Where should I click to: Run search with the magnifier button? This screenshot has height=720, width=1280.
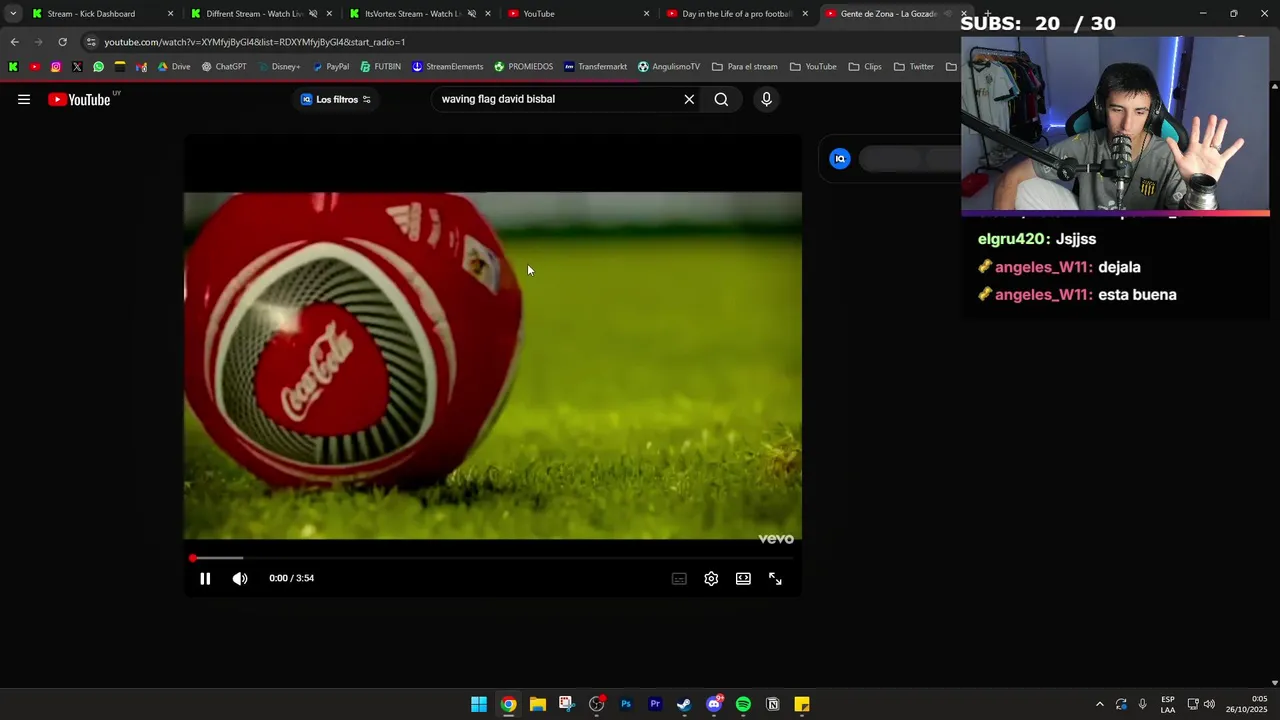[x=721, y=99]
